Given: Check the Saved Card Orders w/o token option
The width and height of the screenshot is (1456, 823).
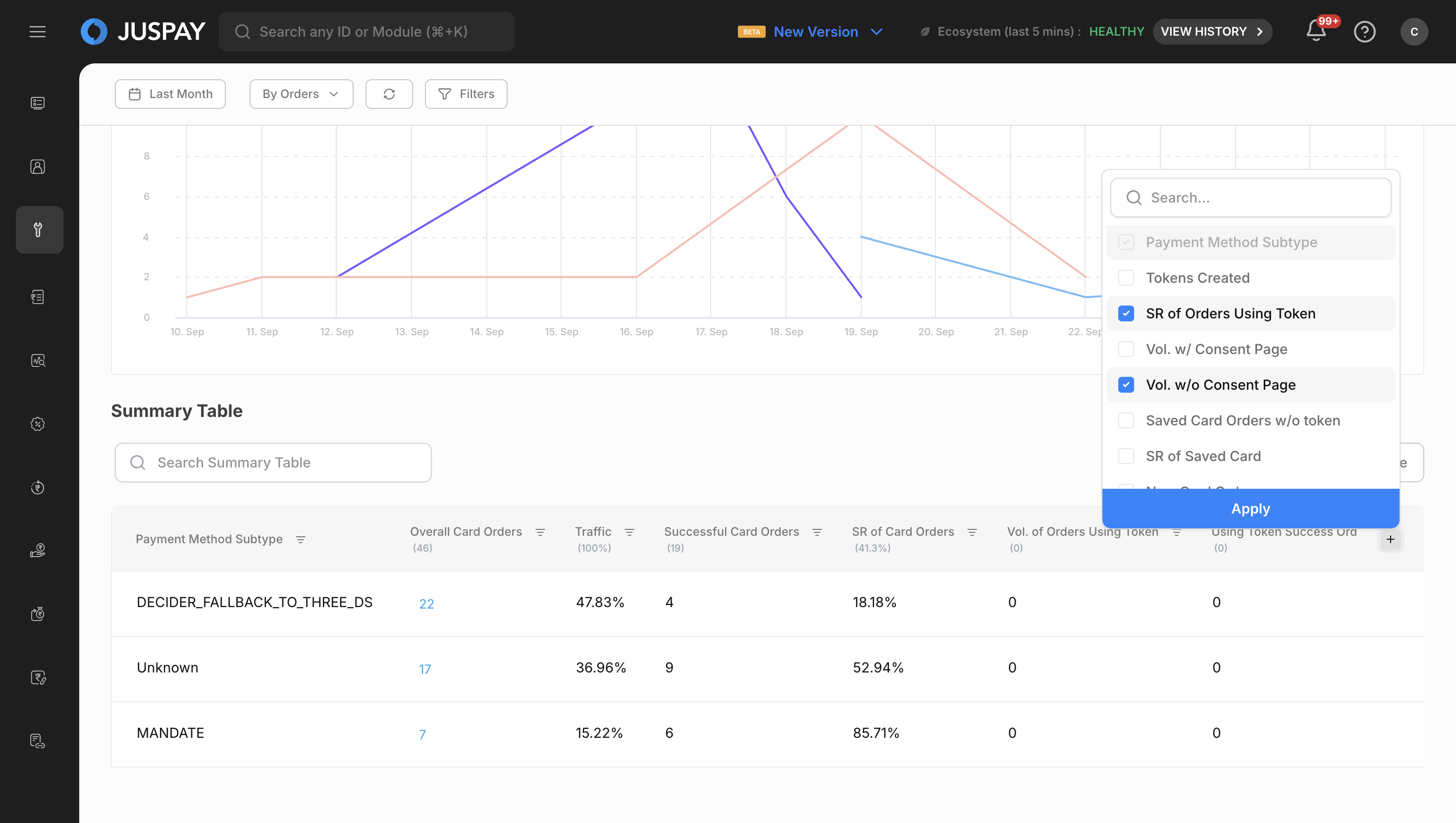Looking at the screenshot, I should tap(1126, 420).
